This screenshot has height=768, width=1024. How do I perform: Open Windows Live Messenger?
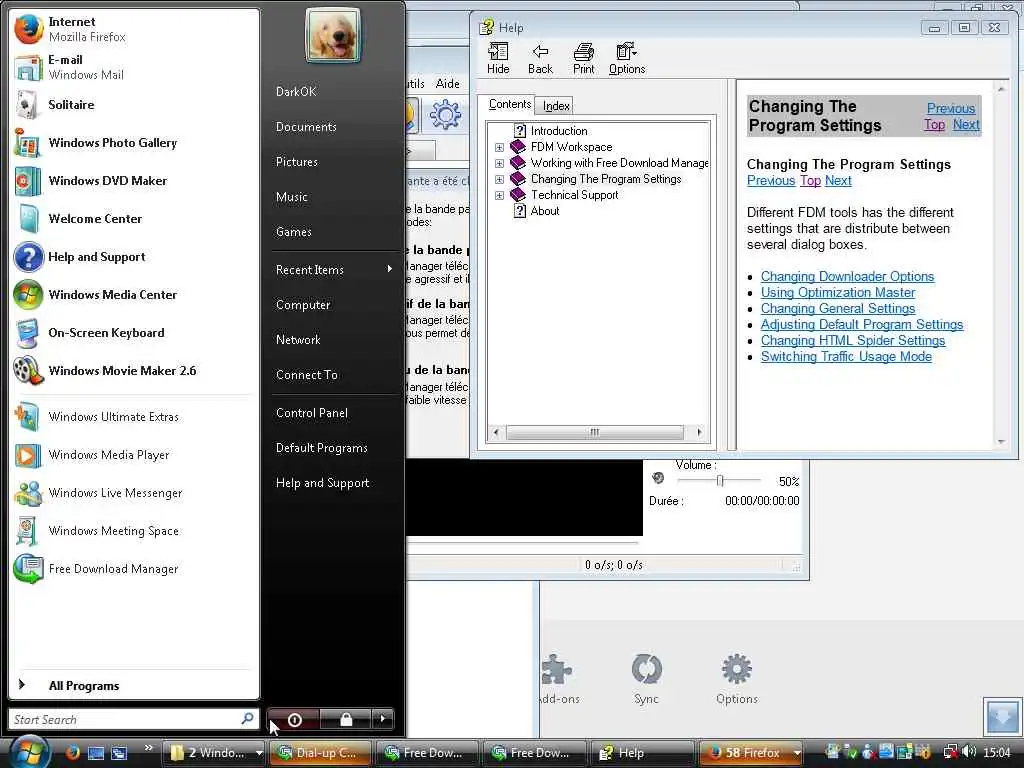pyautogui.click(x=134, y=492)
